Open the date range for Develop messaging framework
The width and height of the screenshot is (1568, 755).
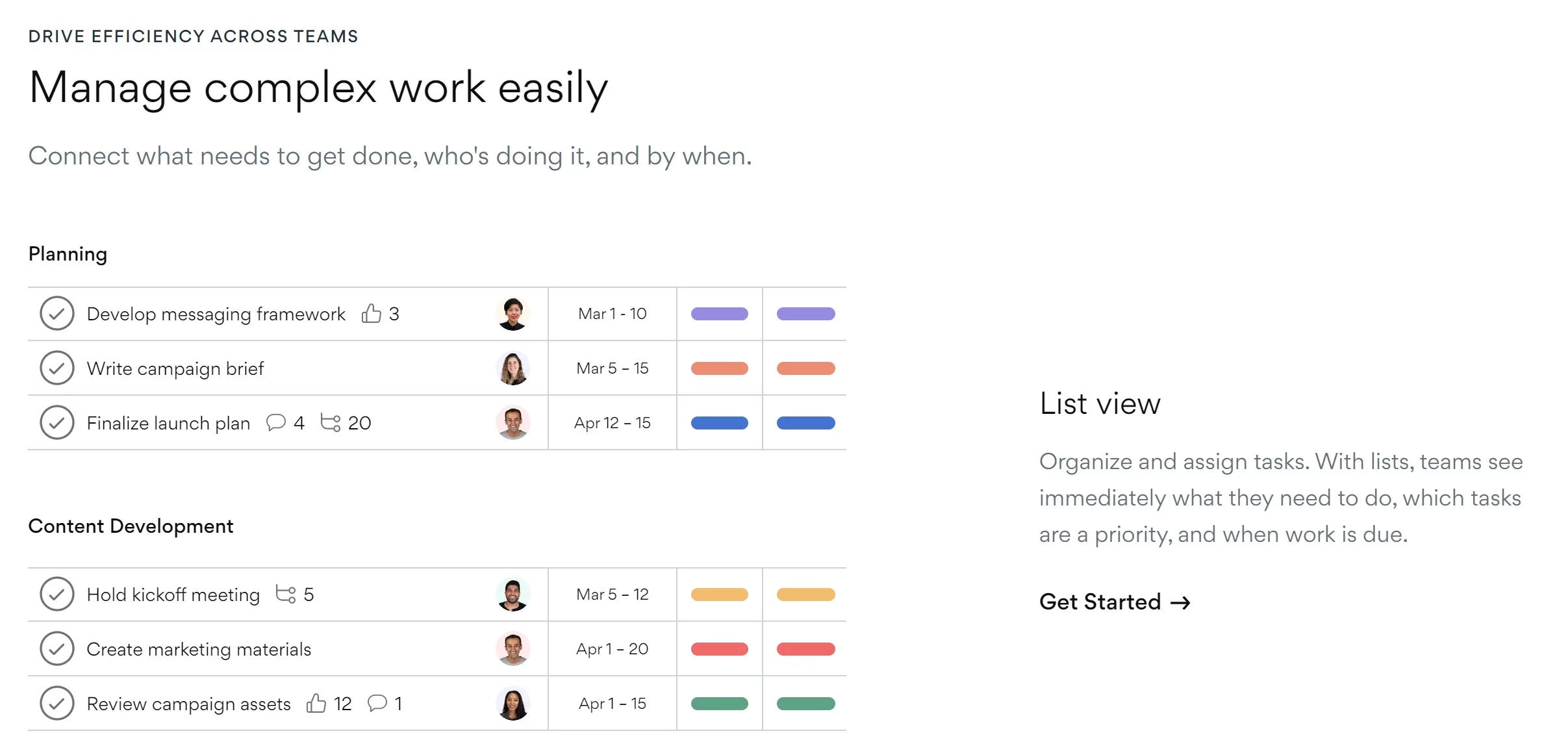[612, 314]
